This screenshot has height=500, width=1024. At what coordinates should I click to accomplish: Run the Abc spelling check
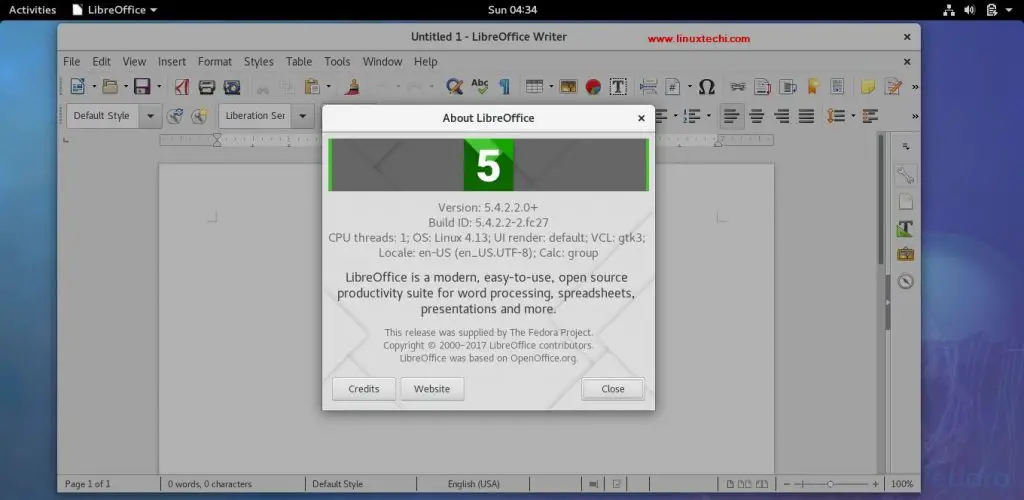click(x=479, y=86)
